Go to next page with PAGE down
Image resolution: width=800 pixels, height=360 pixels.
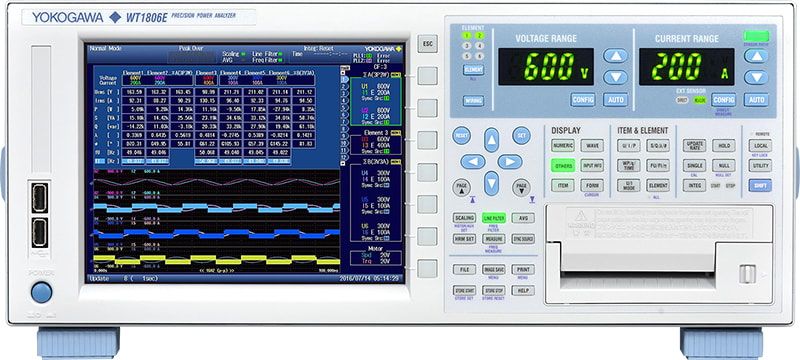pos(521,188)
